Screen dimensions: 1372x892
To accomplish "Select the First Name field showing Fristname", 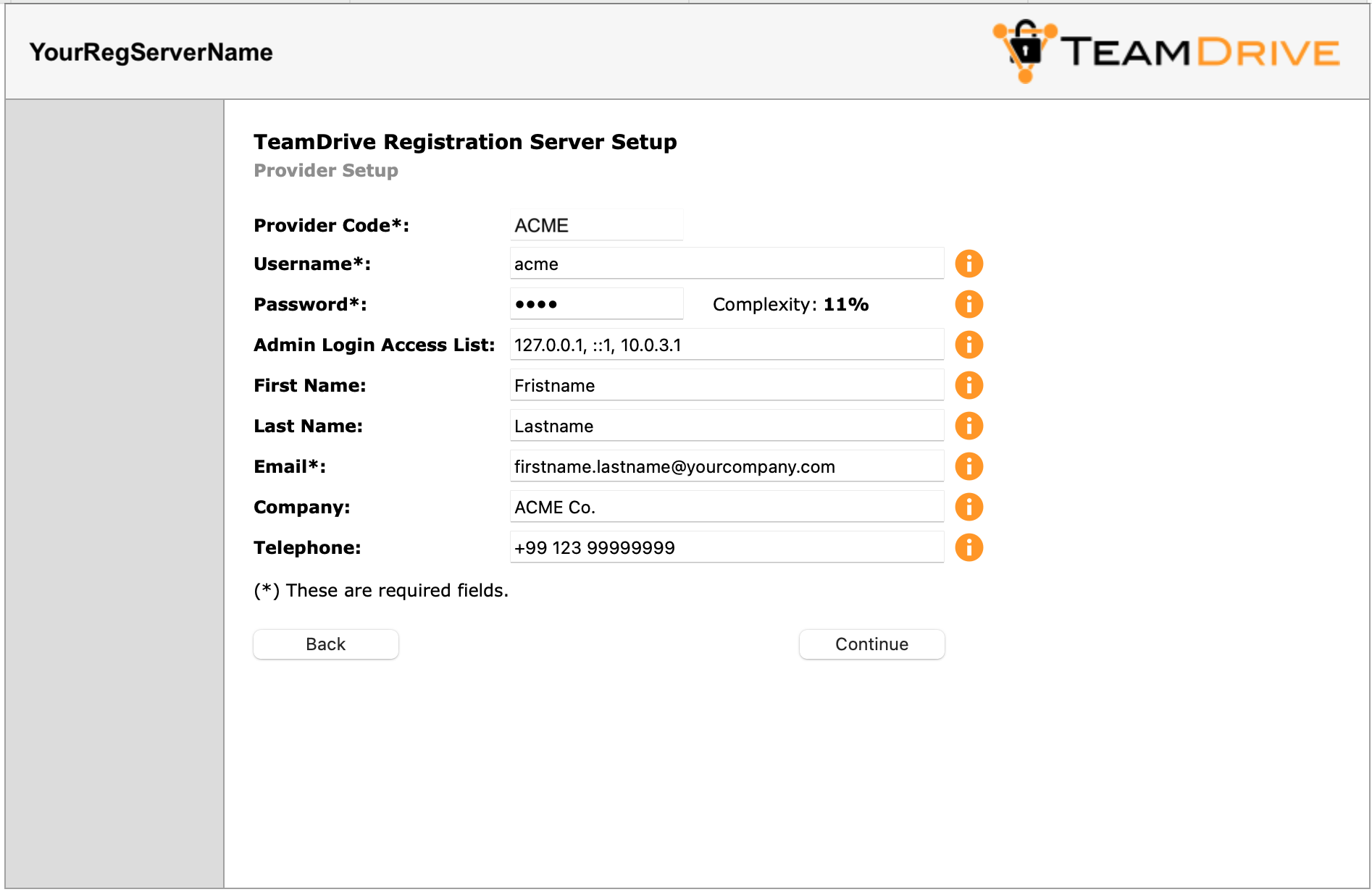I will coord(727,384).
